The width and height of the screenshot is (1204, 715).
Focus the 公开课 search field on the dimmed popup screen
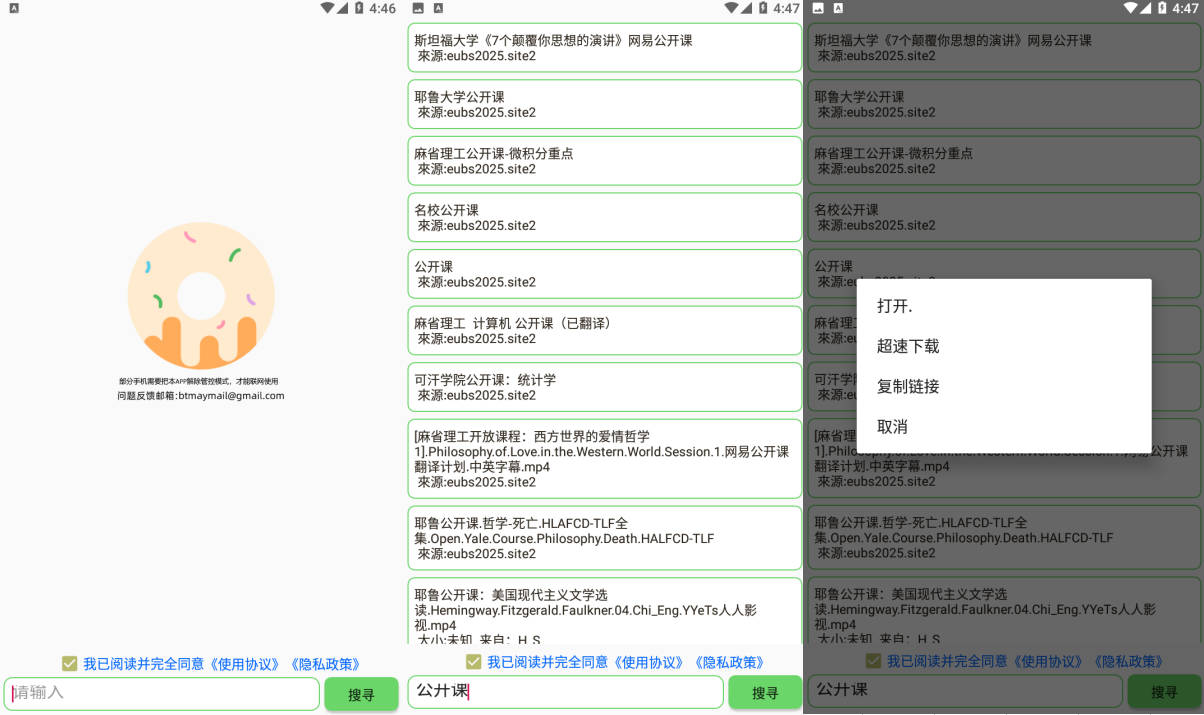coord(965,691)
